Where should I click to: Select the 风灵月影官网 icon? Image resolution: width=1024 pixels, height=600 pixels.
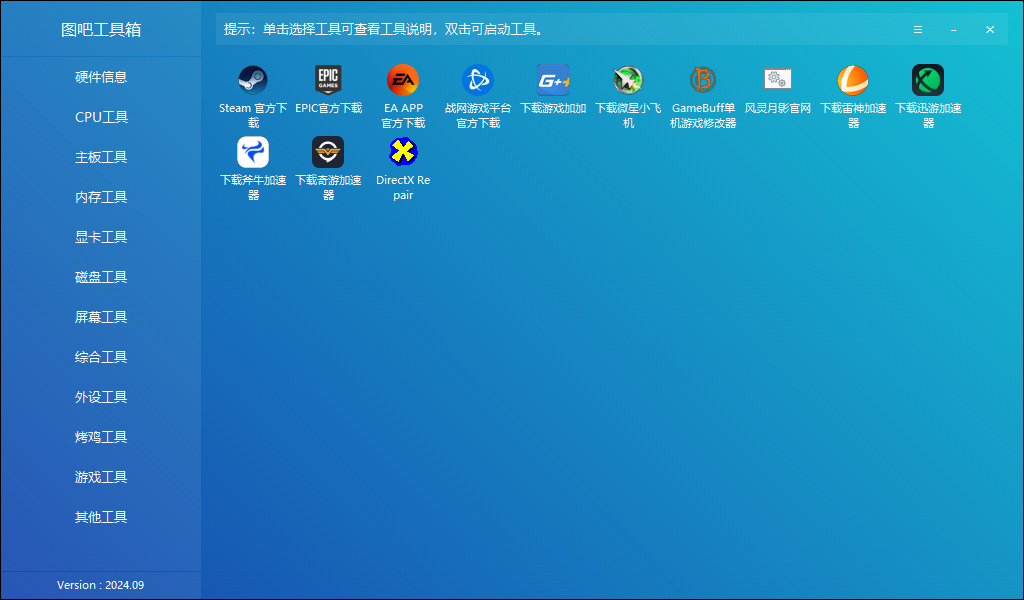[x=778, y=80]
